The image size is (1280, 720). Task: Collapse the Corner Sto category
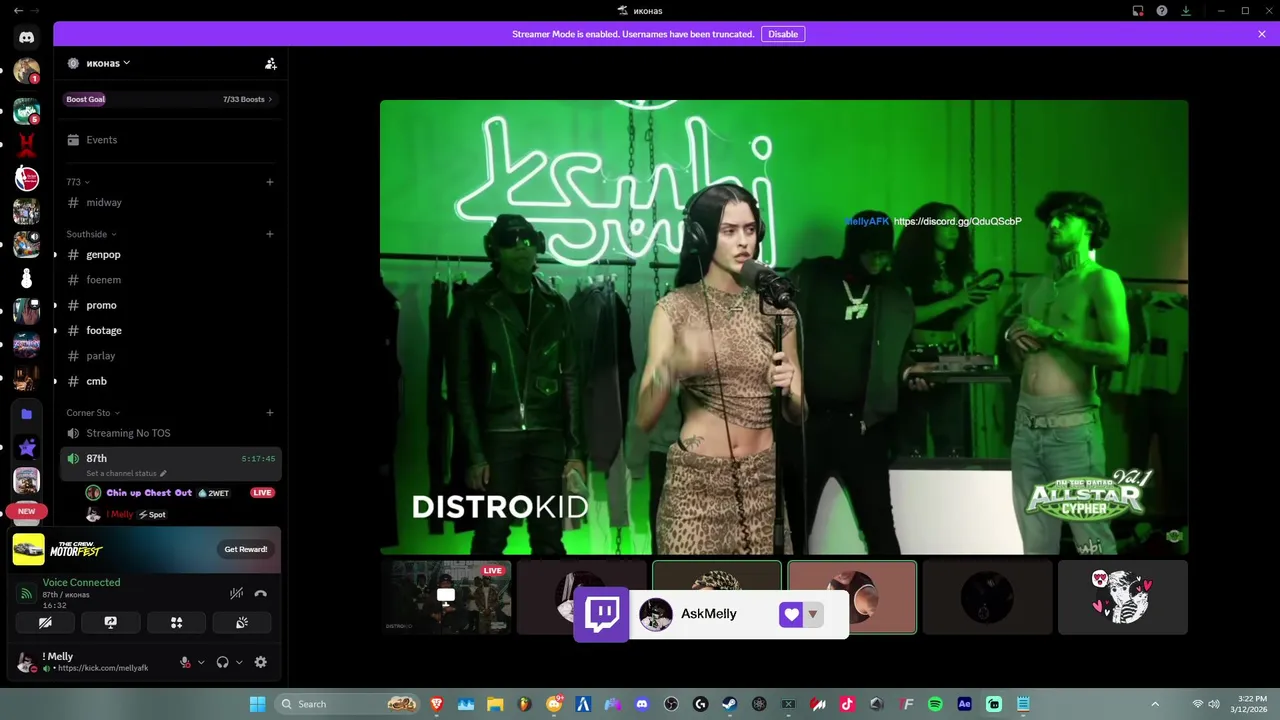coord(93,413)
